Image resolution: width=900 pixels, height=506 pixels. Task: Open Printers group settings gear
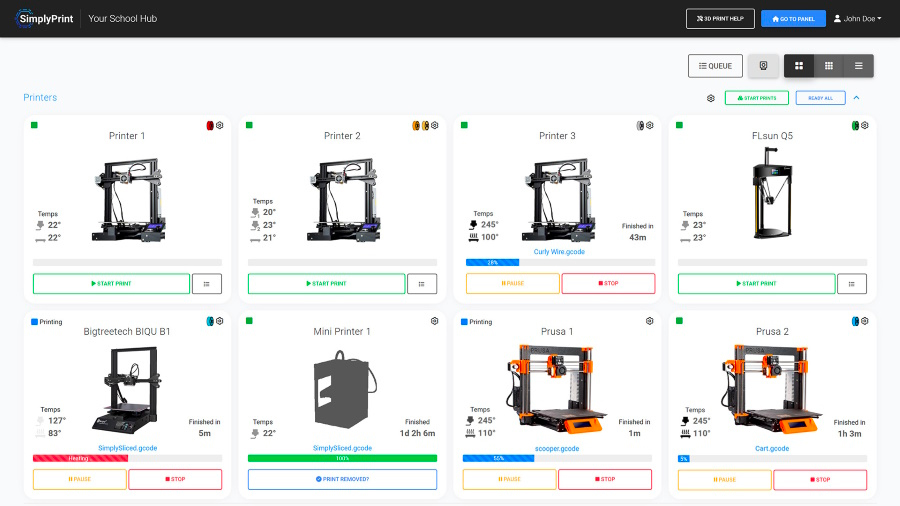[x=711, y=98]
